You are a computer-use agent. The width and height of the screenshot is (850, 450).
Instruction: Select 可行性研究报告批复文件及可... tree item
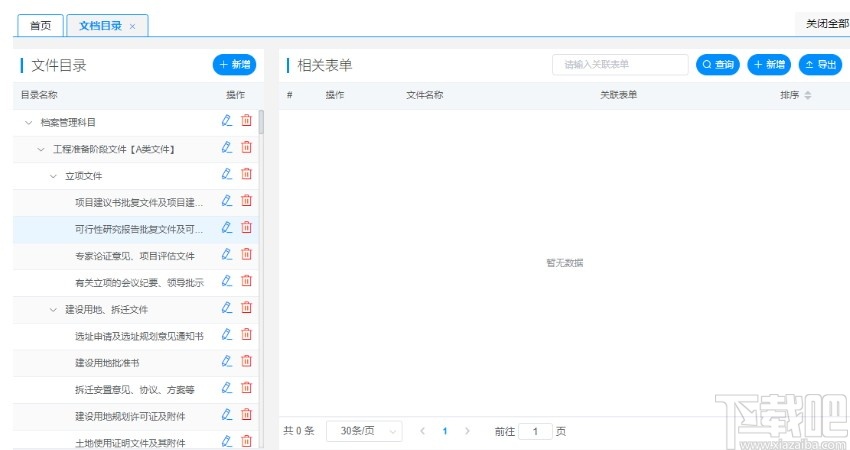[139, 229]
